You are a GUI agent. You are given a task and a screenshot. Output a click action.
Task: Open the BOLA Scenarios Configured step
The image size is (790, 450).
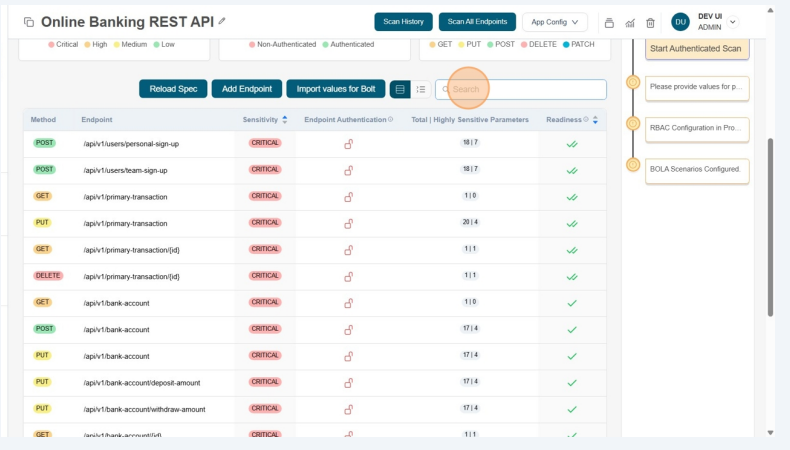tap(697, 169)
